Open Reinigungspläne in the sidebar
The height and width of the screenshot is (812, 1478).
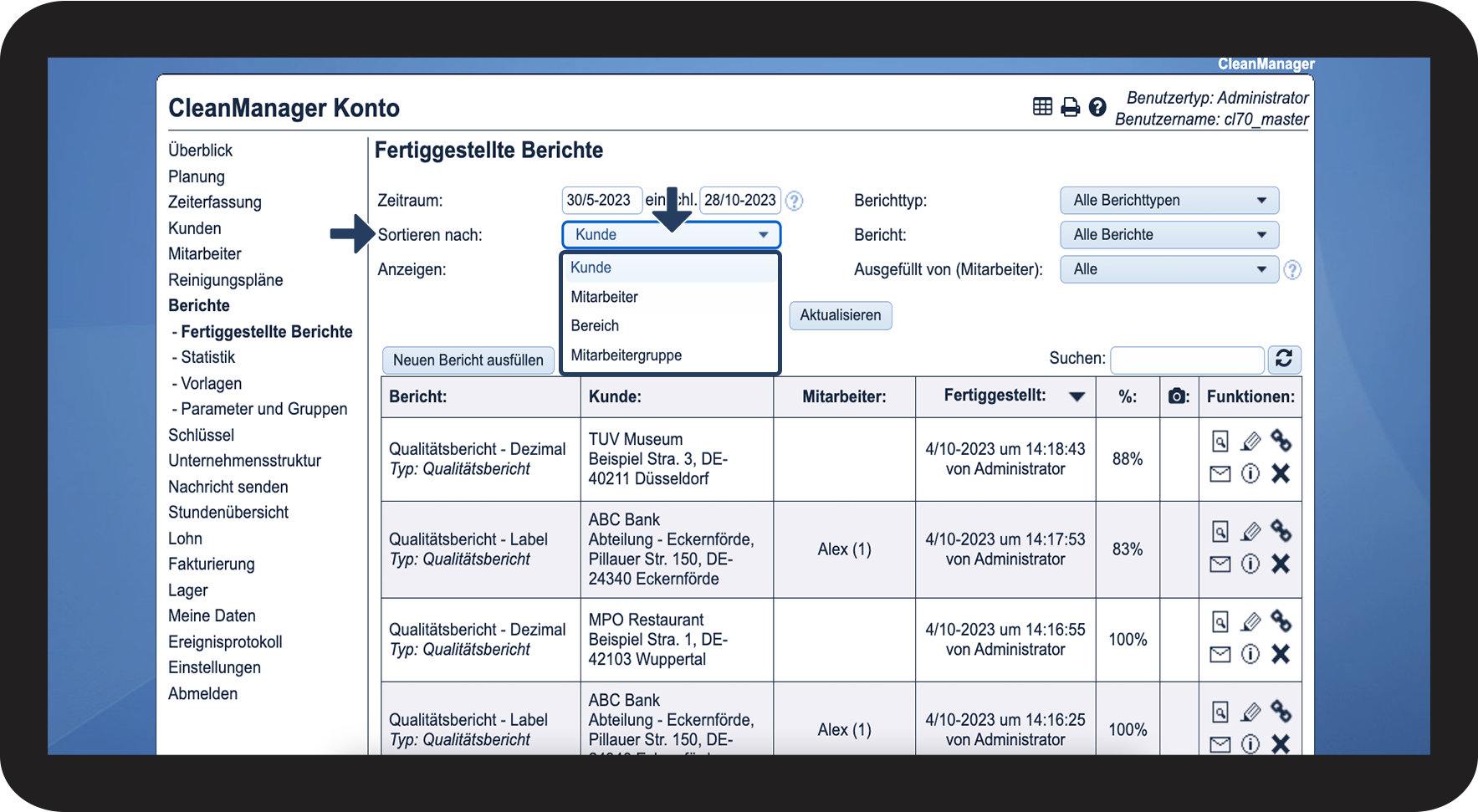pyautogui.click(x=226, y=280)
